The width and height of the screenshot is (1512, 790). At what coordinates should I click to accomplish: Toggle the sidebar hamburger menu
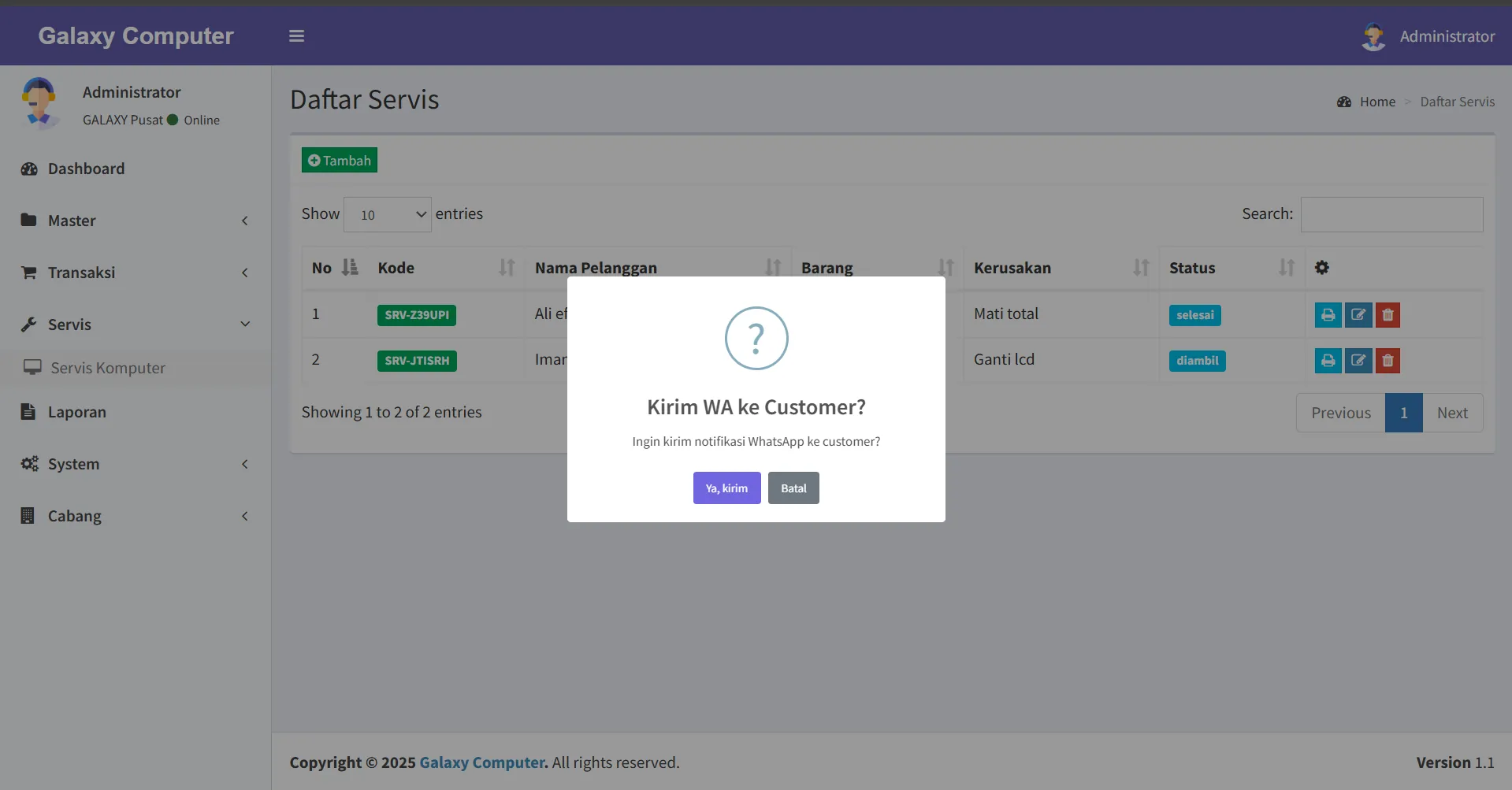(296, 36)
